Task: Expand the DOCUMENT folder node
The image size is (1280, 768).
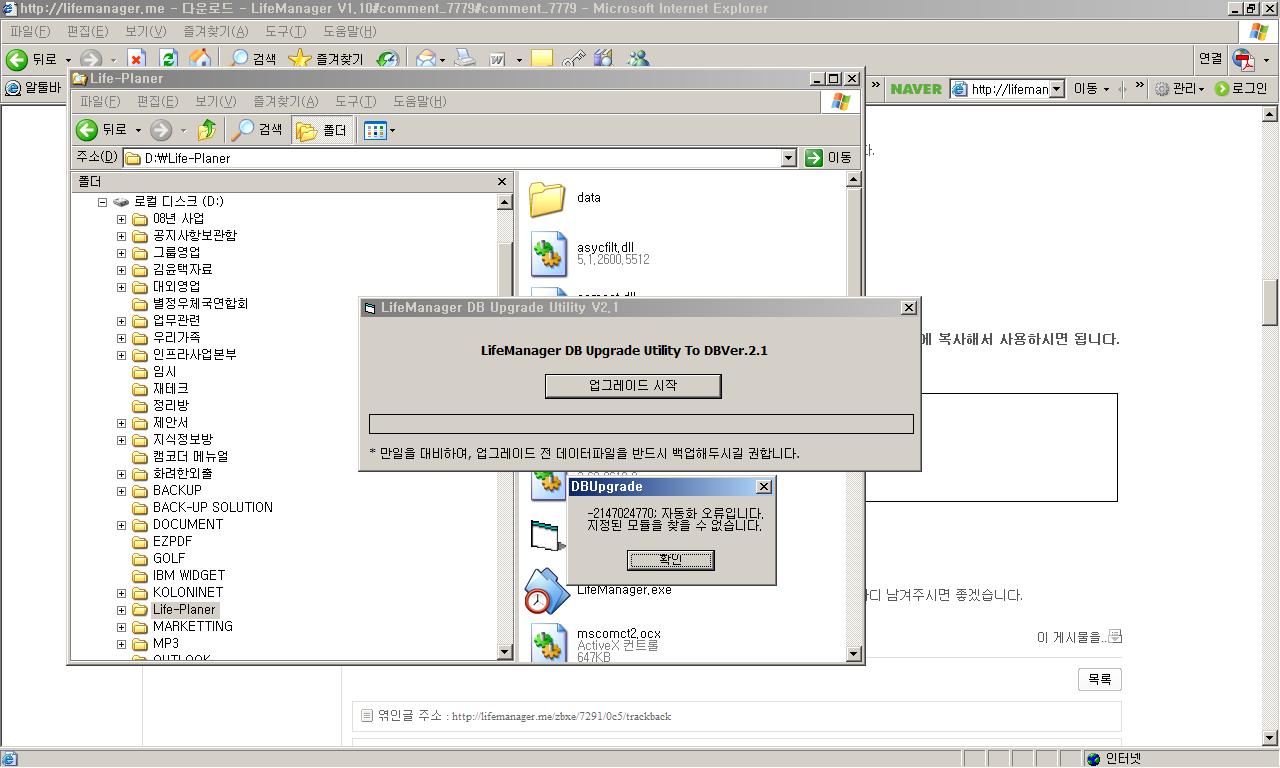Action: [x=121, y=525]
